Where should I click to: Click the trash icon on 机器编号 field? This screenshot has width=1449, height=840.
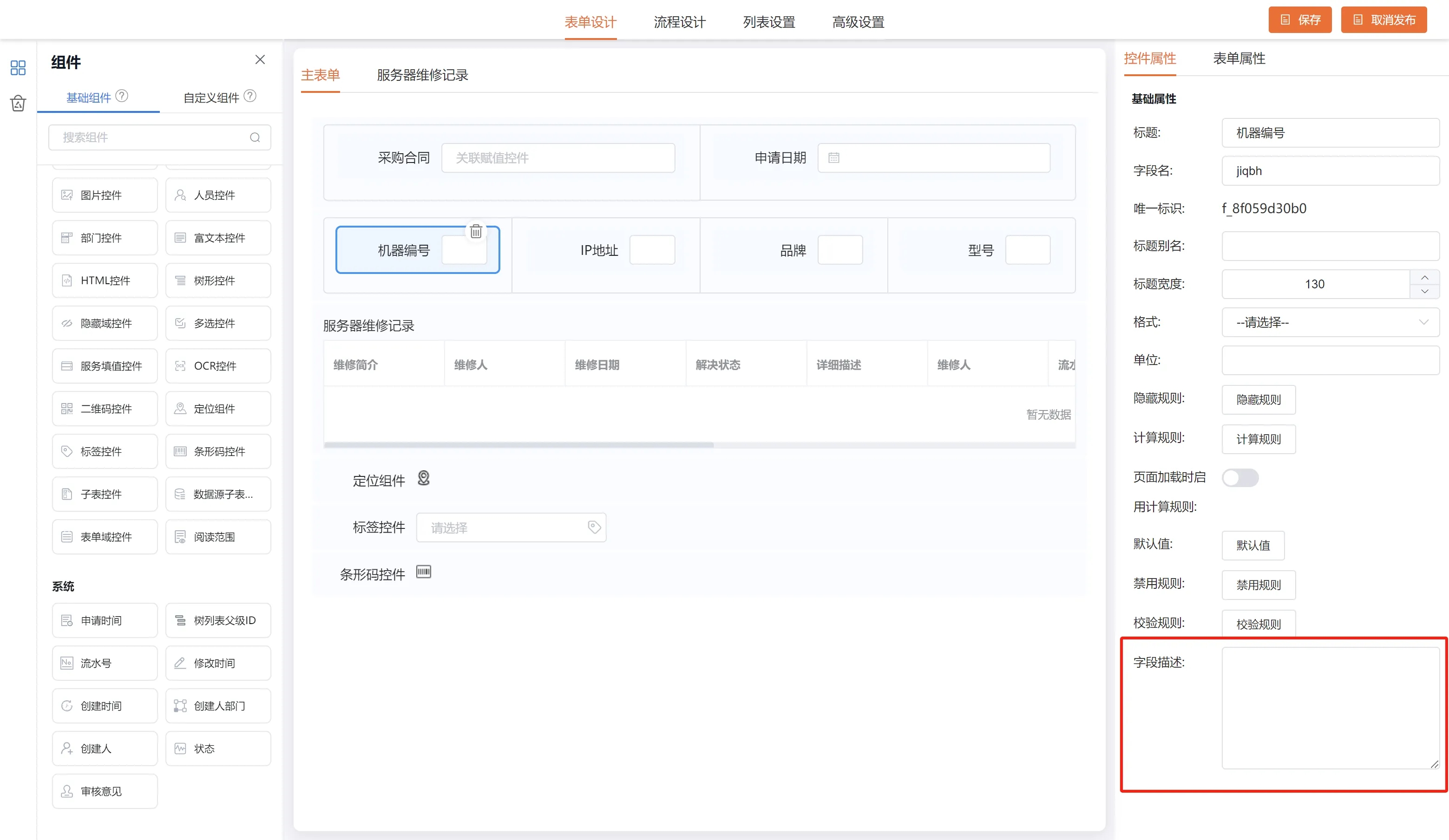tap(476, 232)
